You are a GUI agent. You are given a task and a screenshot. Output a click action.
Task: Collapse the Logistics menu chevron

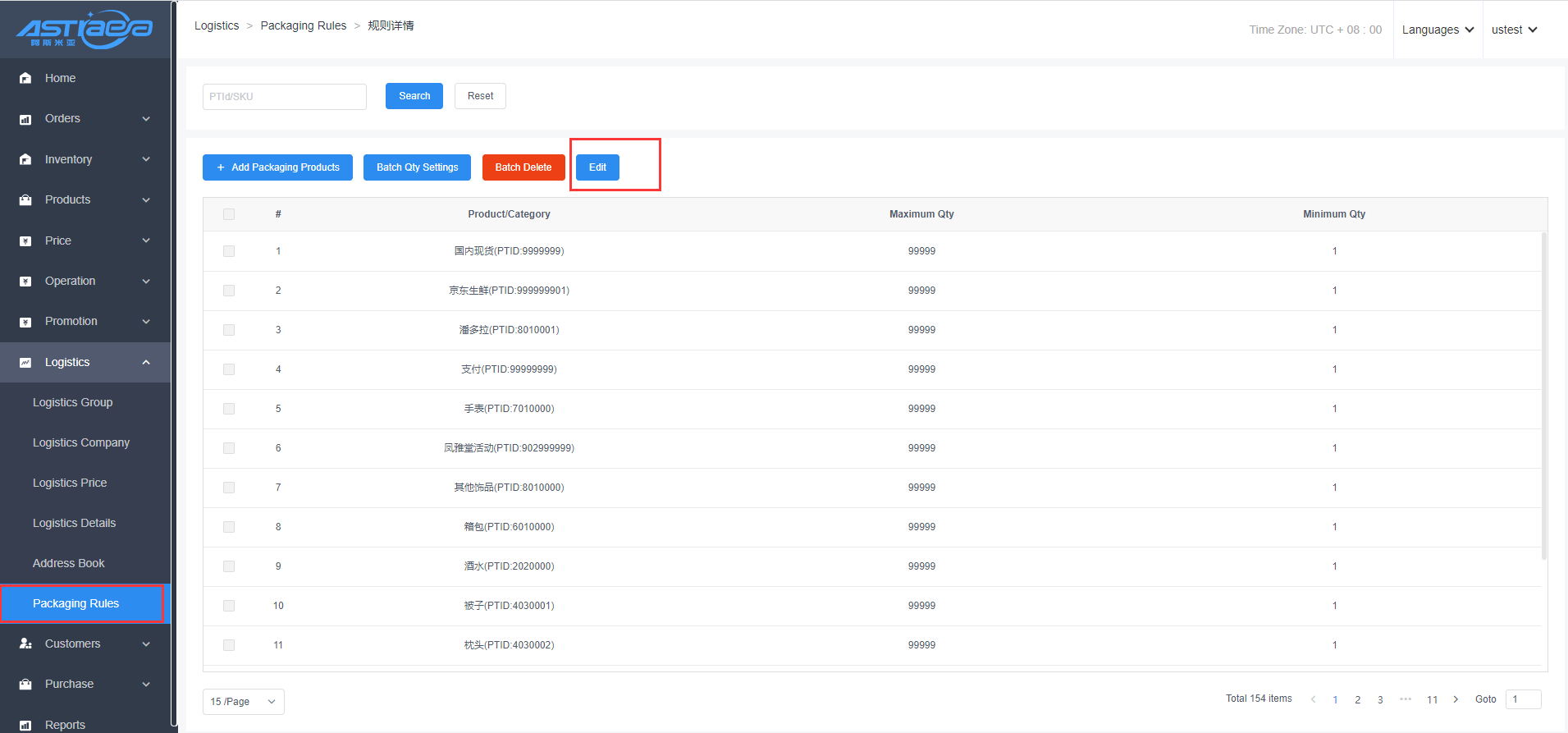[x=146, y=362]
